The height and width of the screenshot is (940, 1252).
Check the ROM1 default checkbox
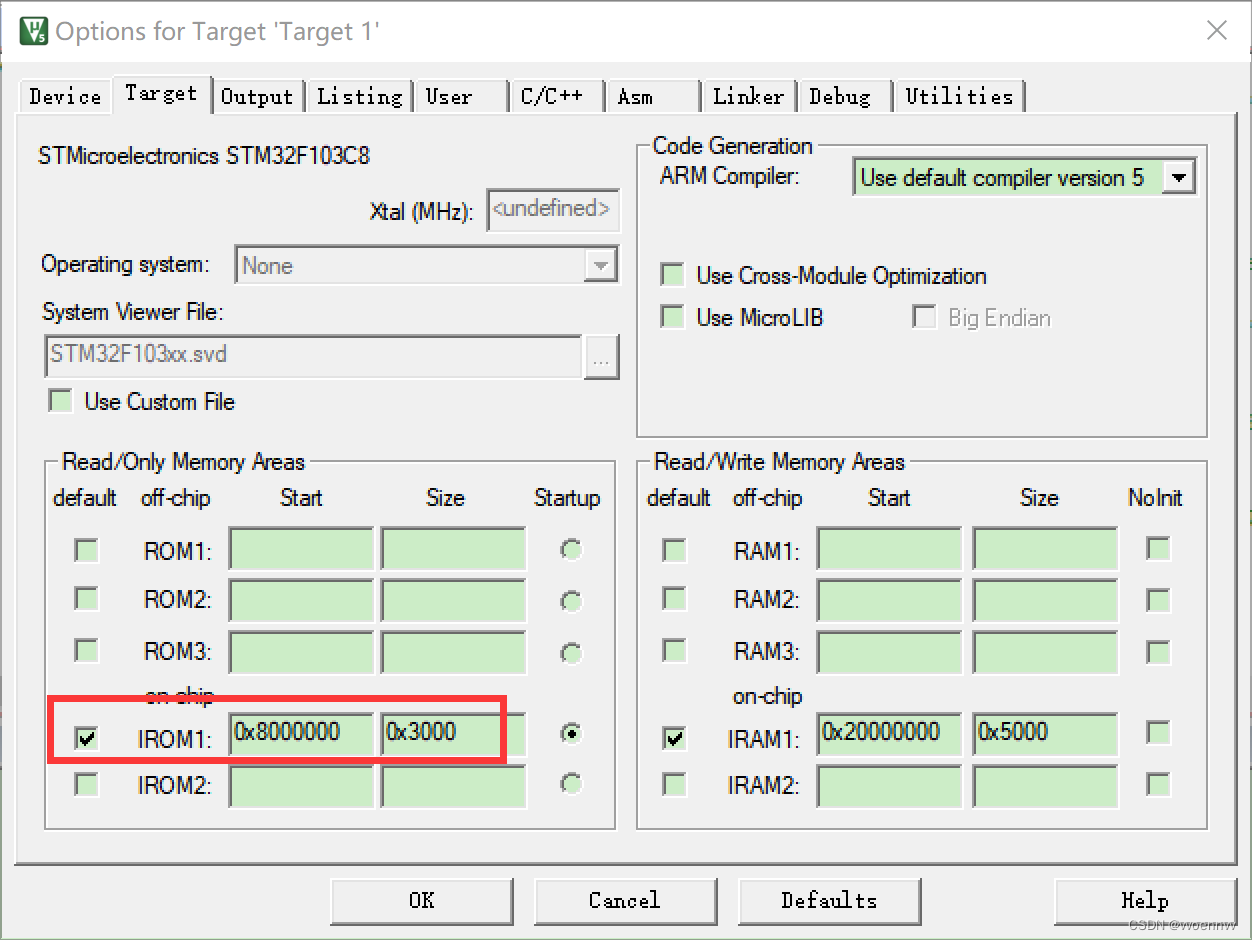(x=86, y=549)
